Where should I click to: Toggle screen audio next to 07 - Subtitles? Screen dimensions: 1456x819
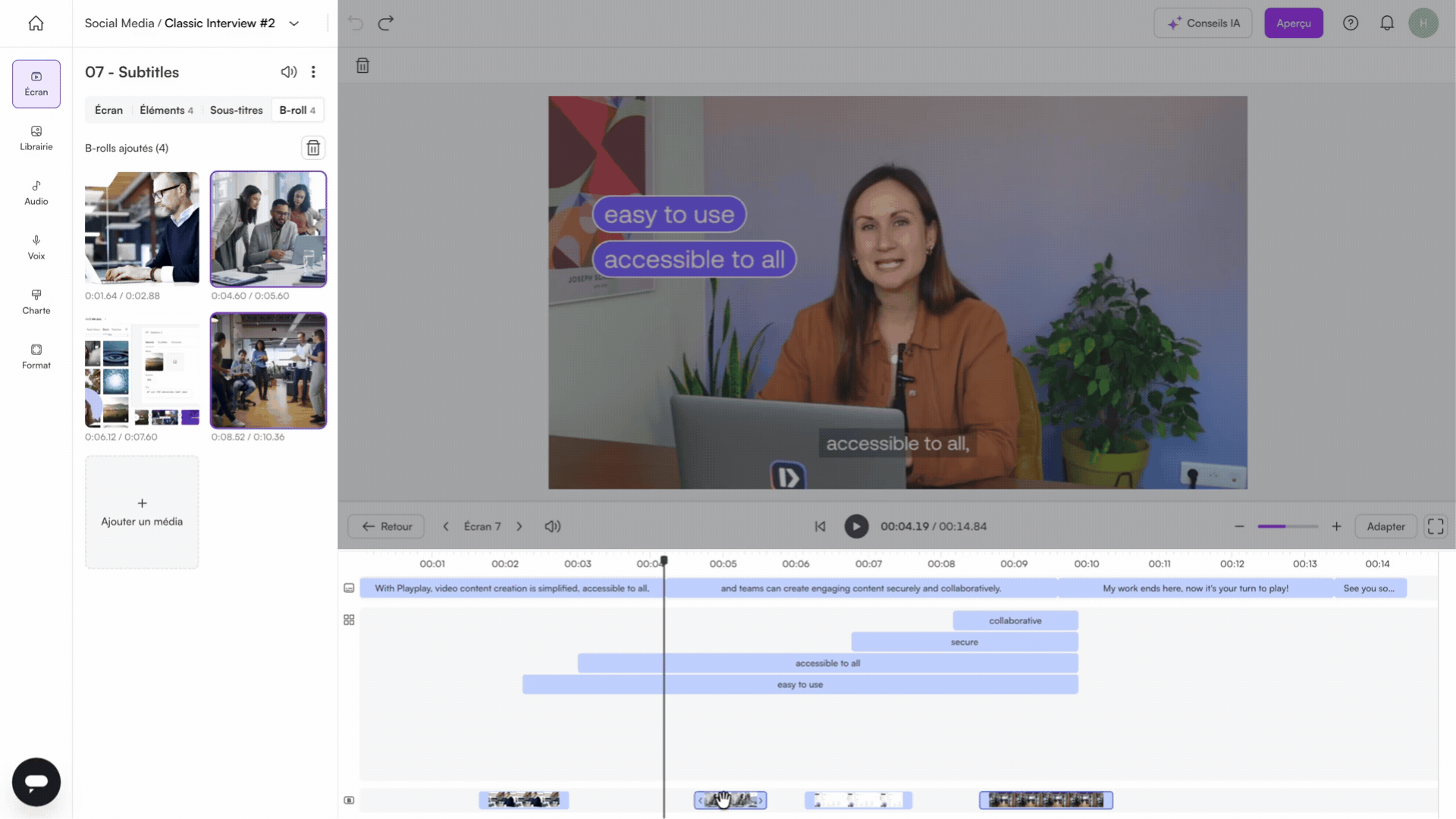click(289, 72)
